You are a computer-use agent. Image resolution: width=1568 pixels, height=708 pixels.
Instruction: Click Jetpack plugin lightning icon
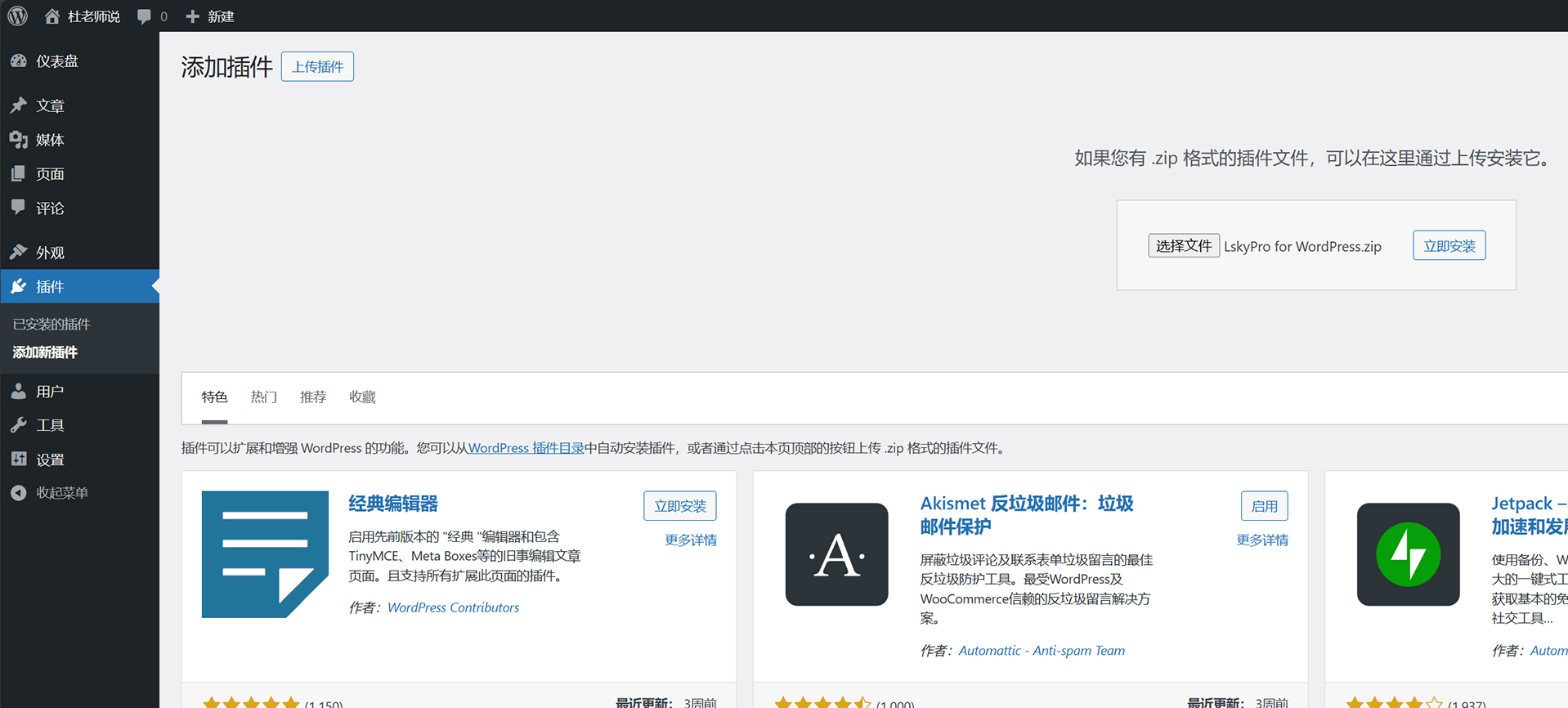(1408, 554)
